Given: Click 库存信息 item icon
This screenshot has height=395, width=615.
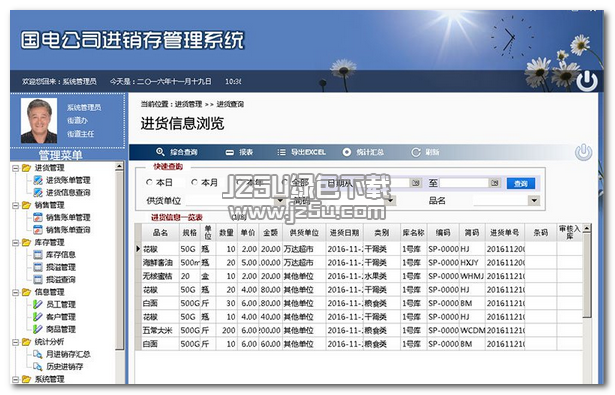Looking at the screenshot, I should pyautogui.click(x=38, y=255).
